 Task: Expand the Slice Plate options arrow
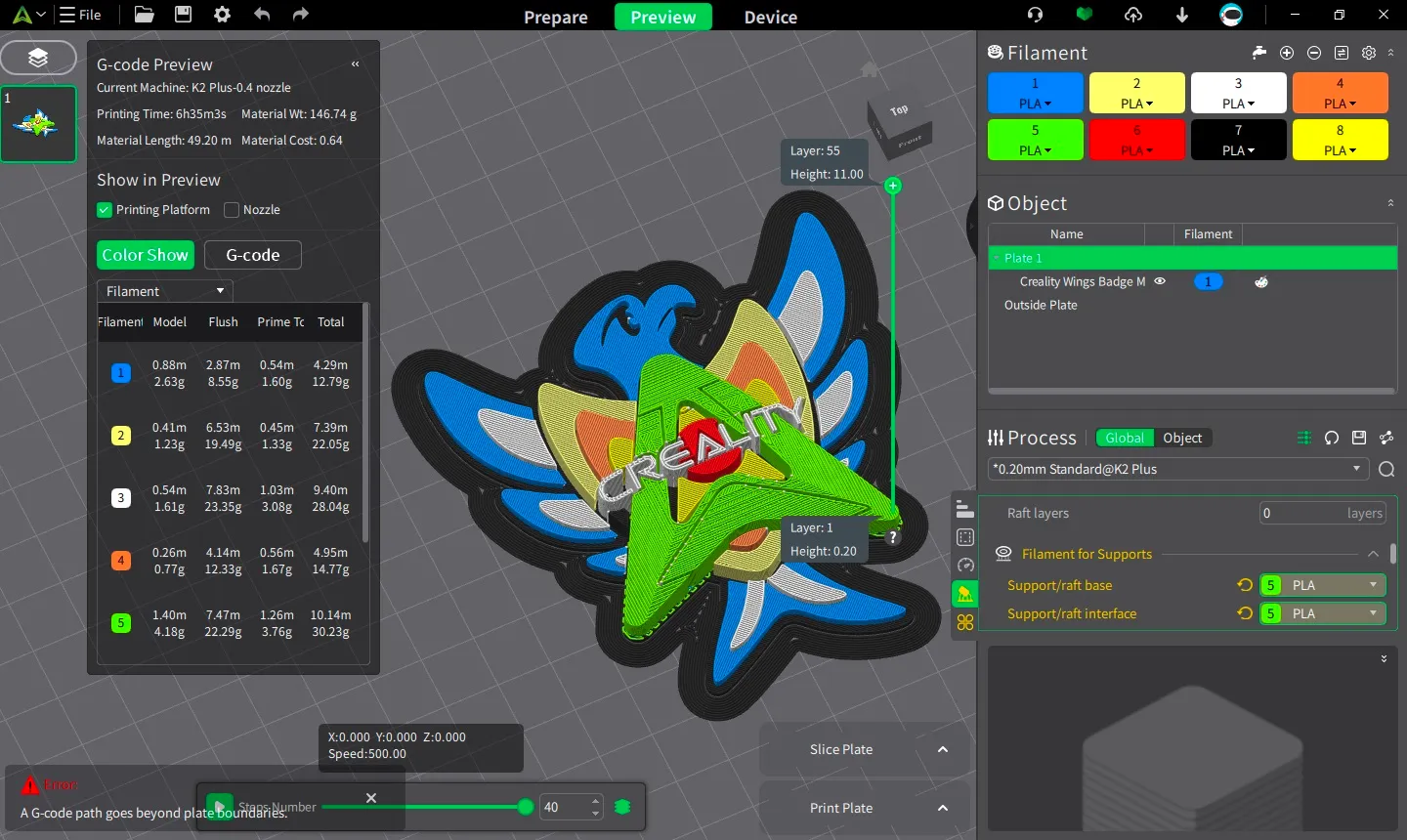pos(943,749)
